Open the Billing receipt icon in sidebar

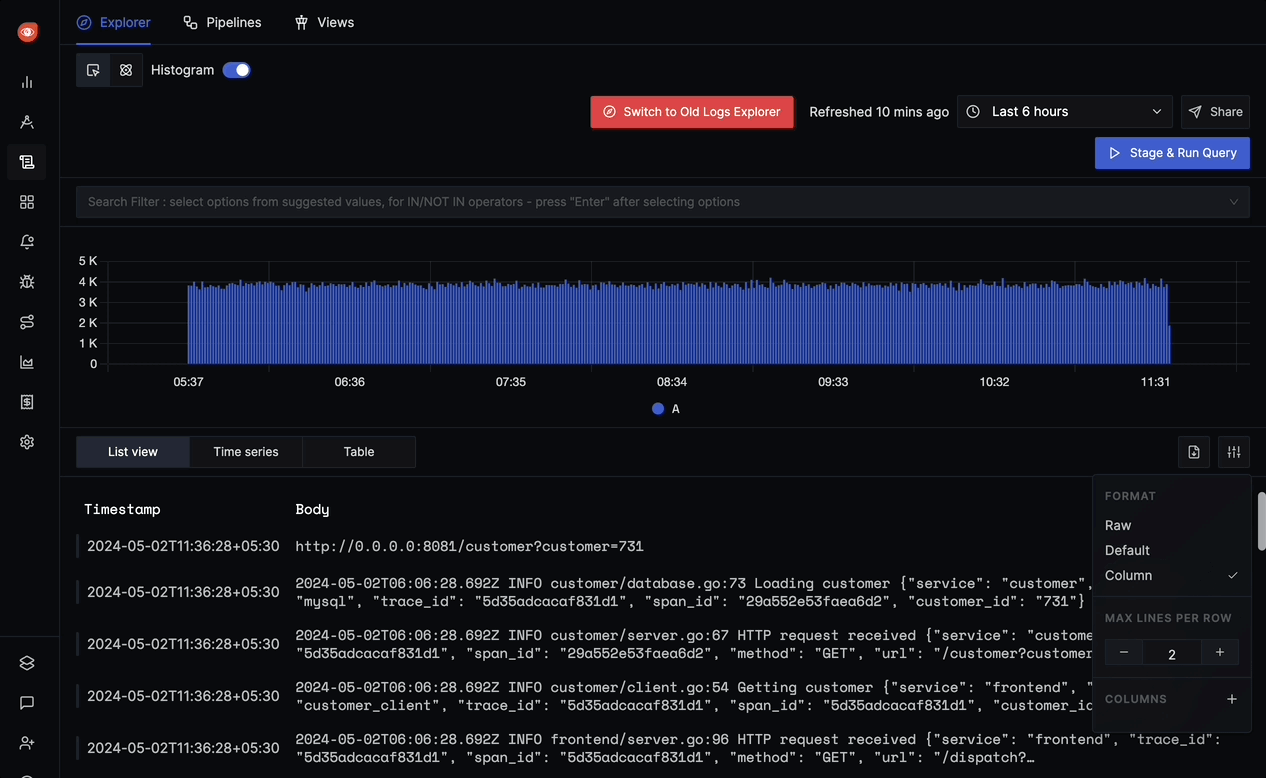[x=27, y=402]
